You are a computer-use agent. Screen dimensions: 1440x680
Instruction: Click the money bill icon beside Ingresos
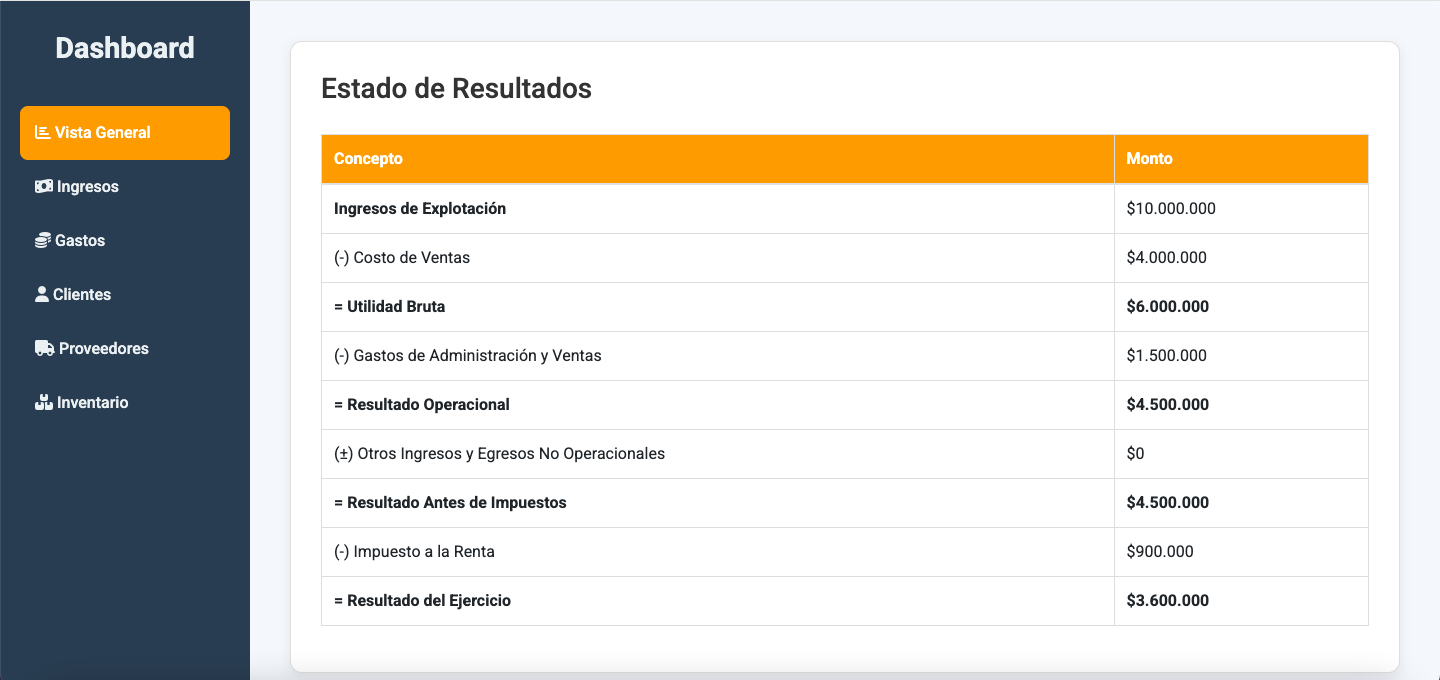[44, 186]
